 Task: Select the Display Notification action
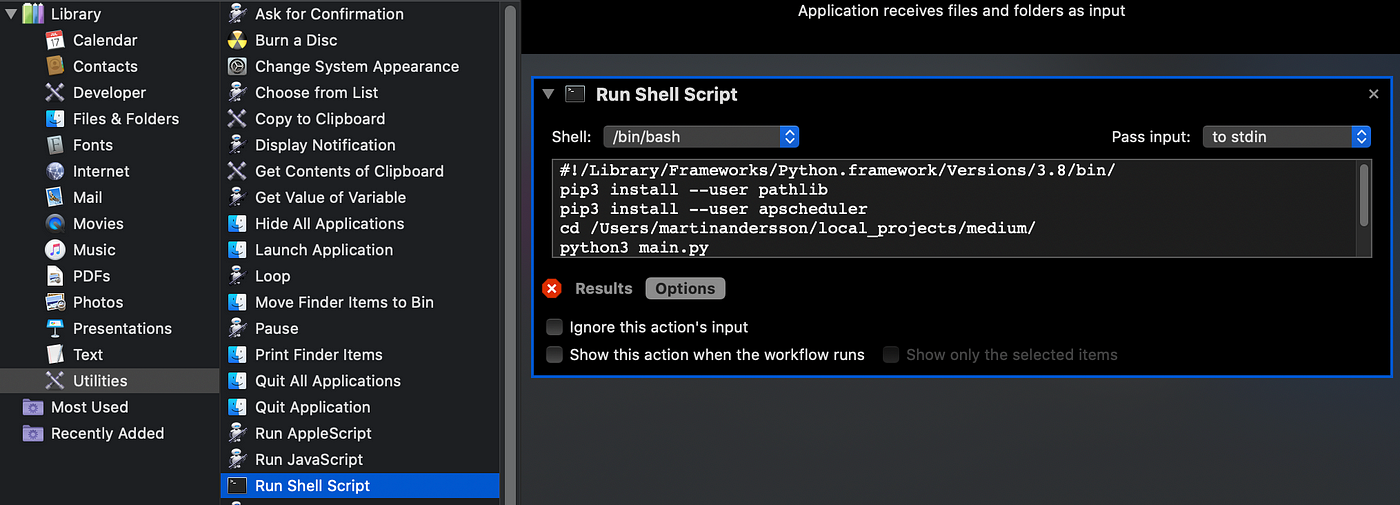tap(325, 145)
